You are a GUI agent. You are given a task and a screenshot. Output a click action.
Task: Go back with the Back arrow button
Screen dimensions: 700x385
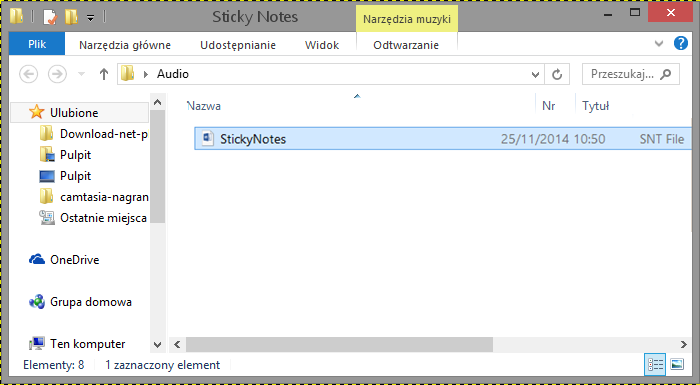tap(29, 74)
